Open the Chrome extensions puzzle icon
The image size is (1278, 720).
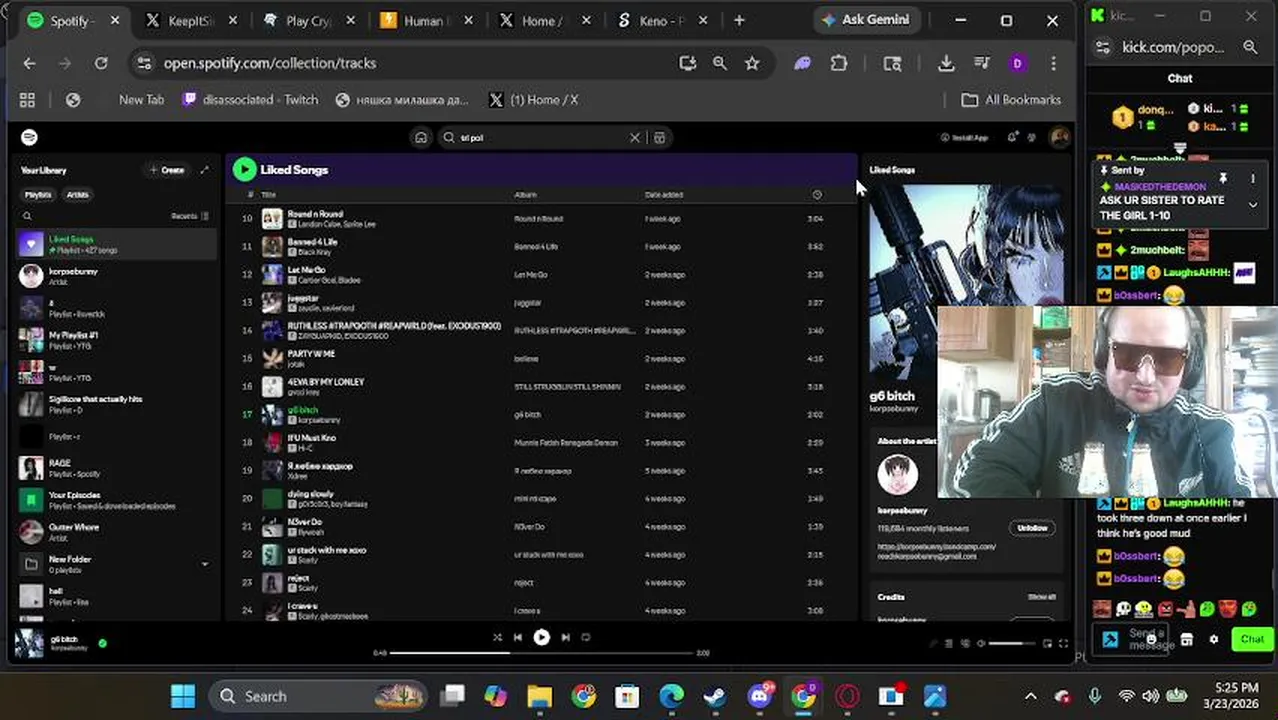(839, 63)
